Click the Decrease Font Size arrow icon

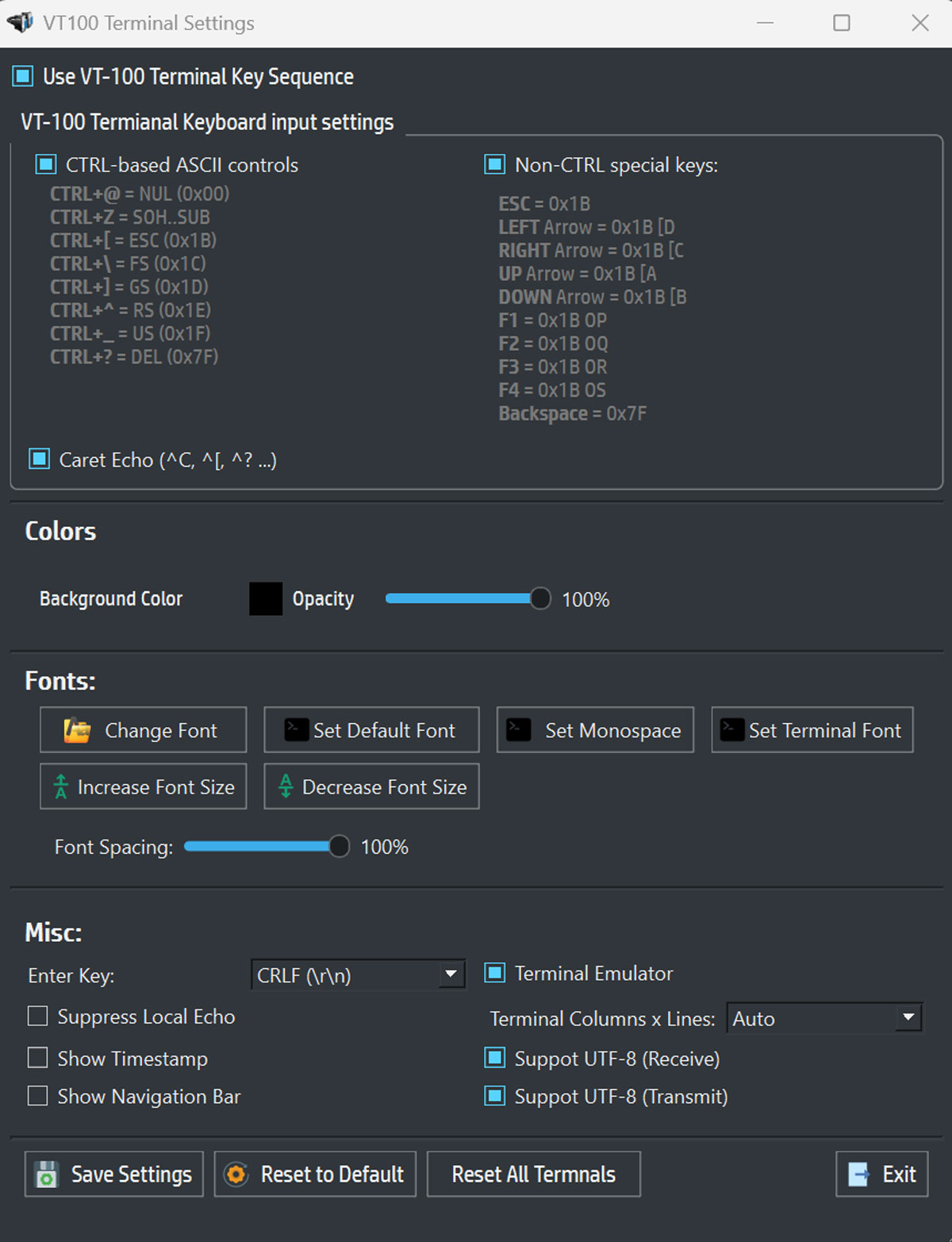tap(286, 786)
